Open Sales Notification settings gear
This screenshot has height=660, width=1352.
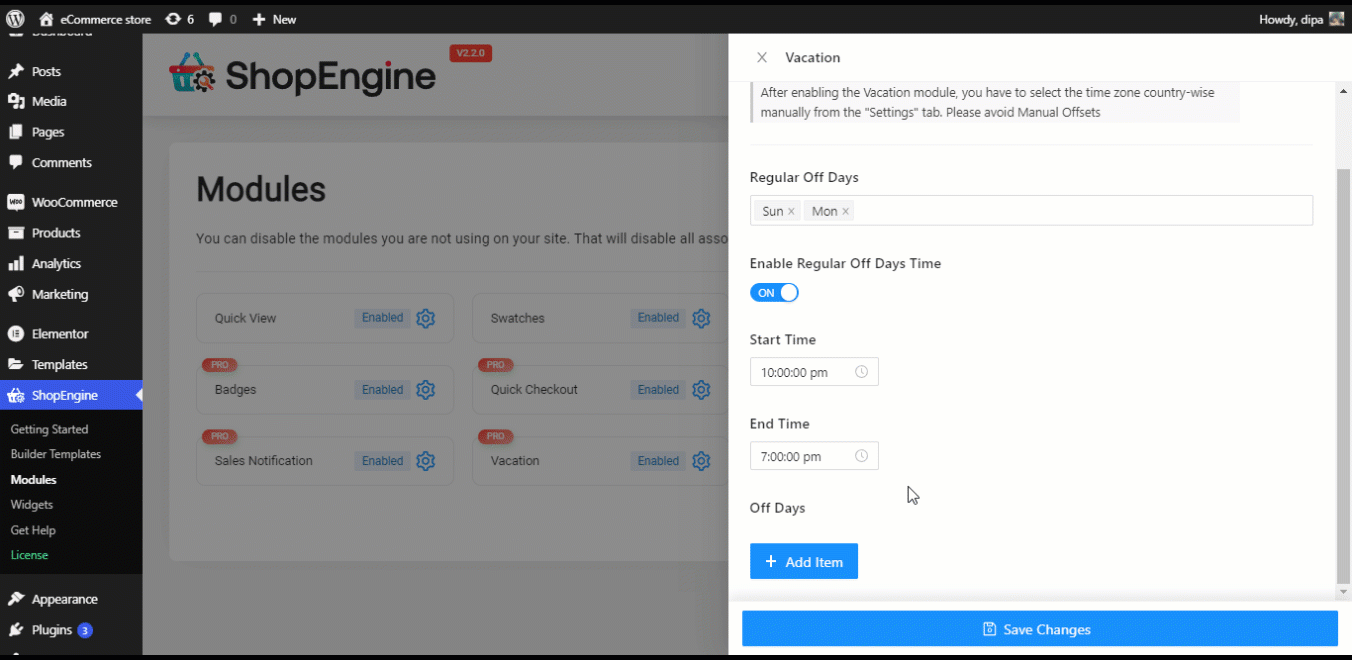(x=425, y=461)
